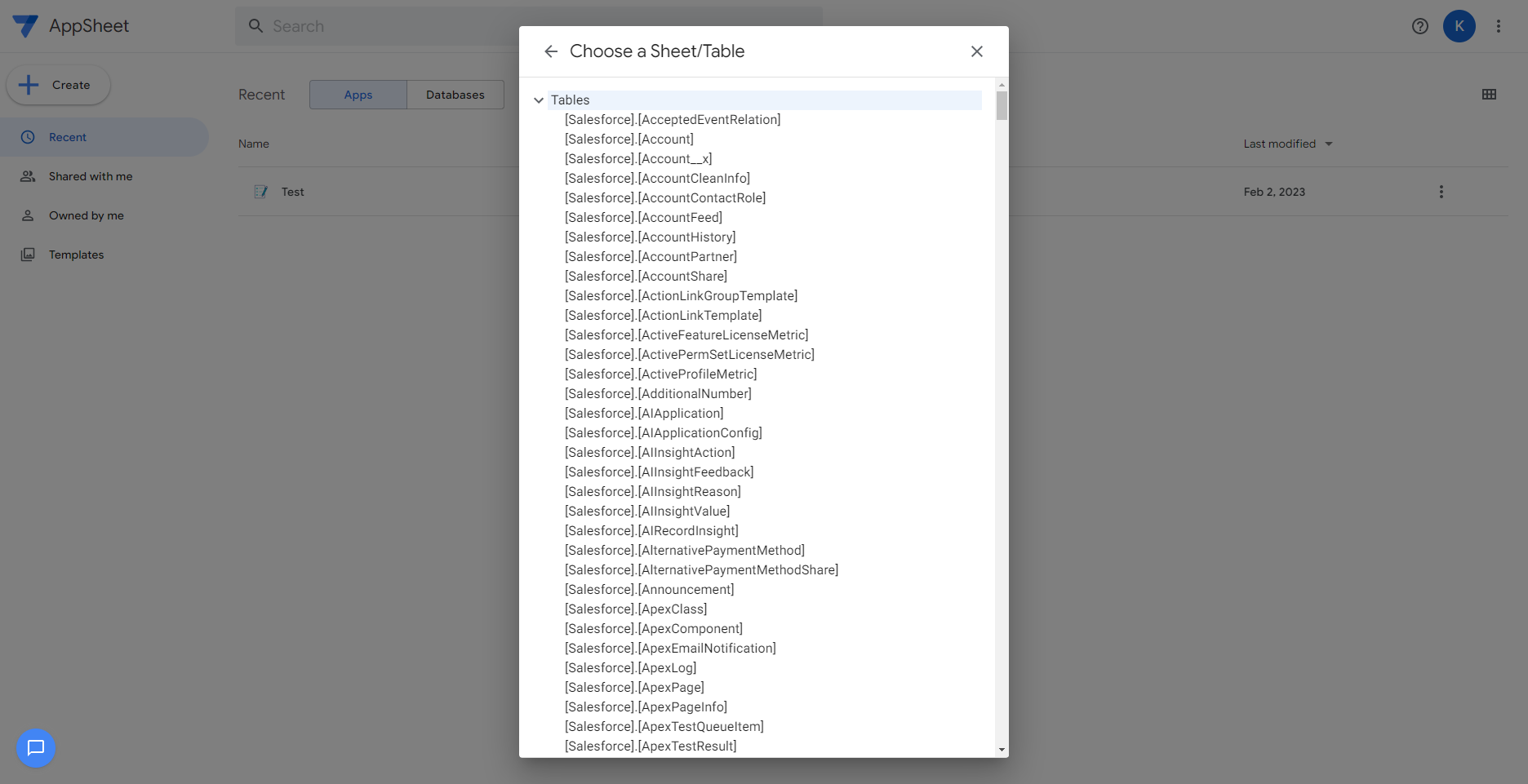Switch to the Apps tab
The width and height of the screenshot is (1528, 784).
point(358,95)
